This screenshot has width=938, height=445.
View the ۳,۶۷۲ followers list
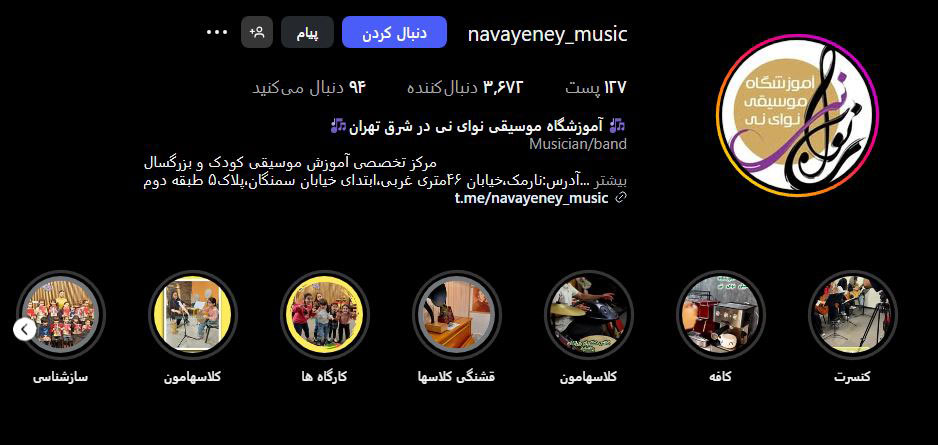[465, 88]
